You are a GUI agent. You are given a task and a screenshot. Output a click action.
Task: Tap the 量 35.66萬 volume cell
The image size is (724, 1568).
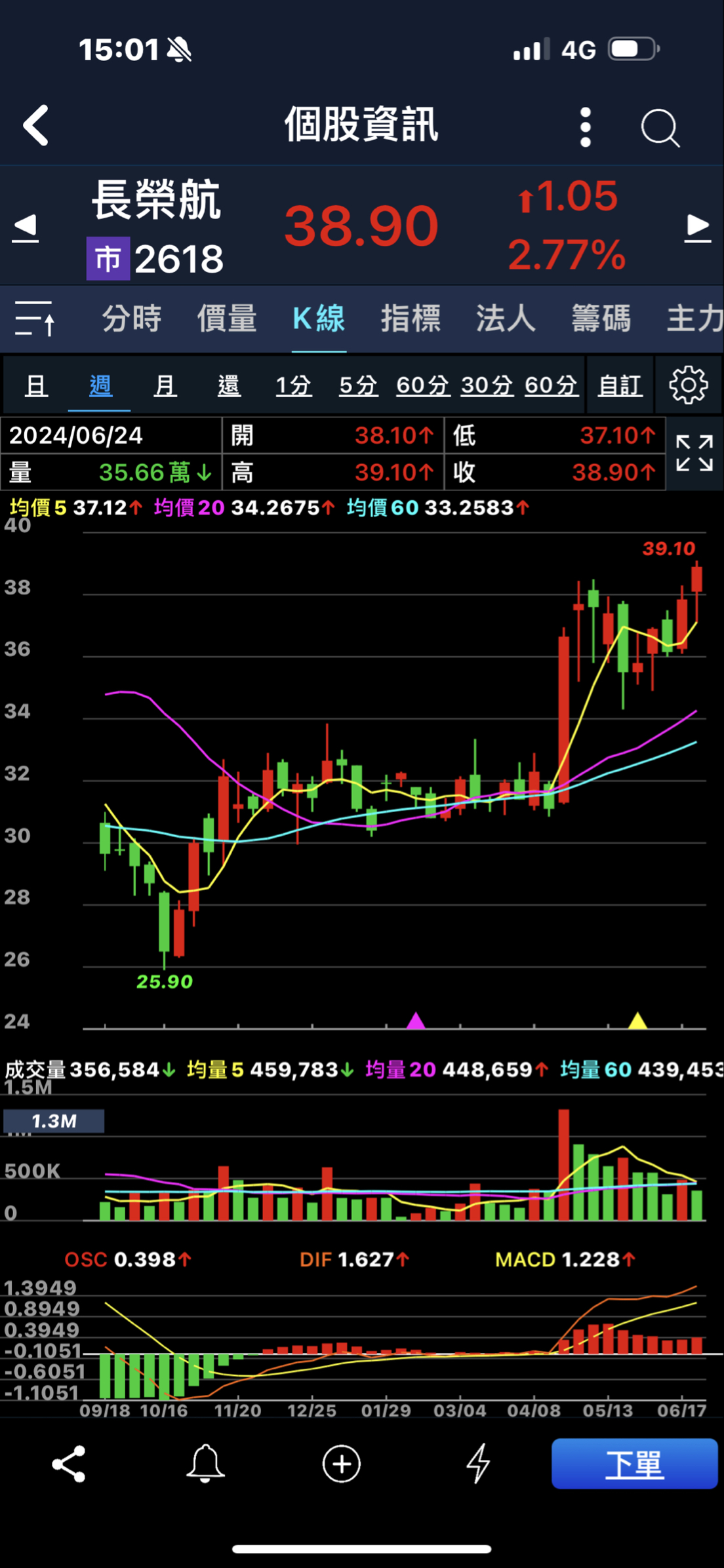click(x=111, y=472)
